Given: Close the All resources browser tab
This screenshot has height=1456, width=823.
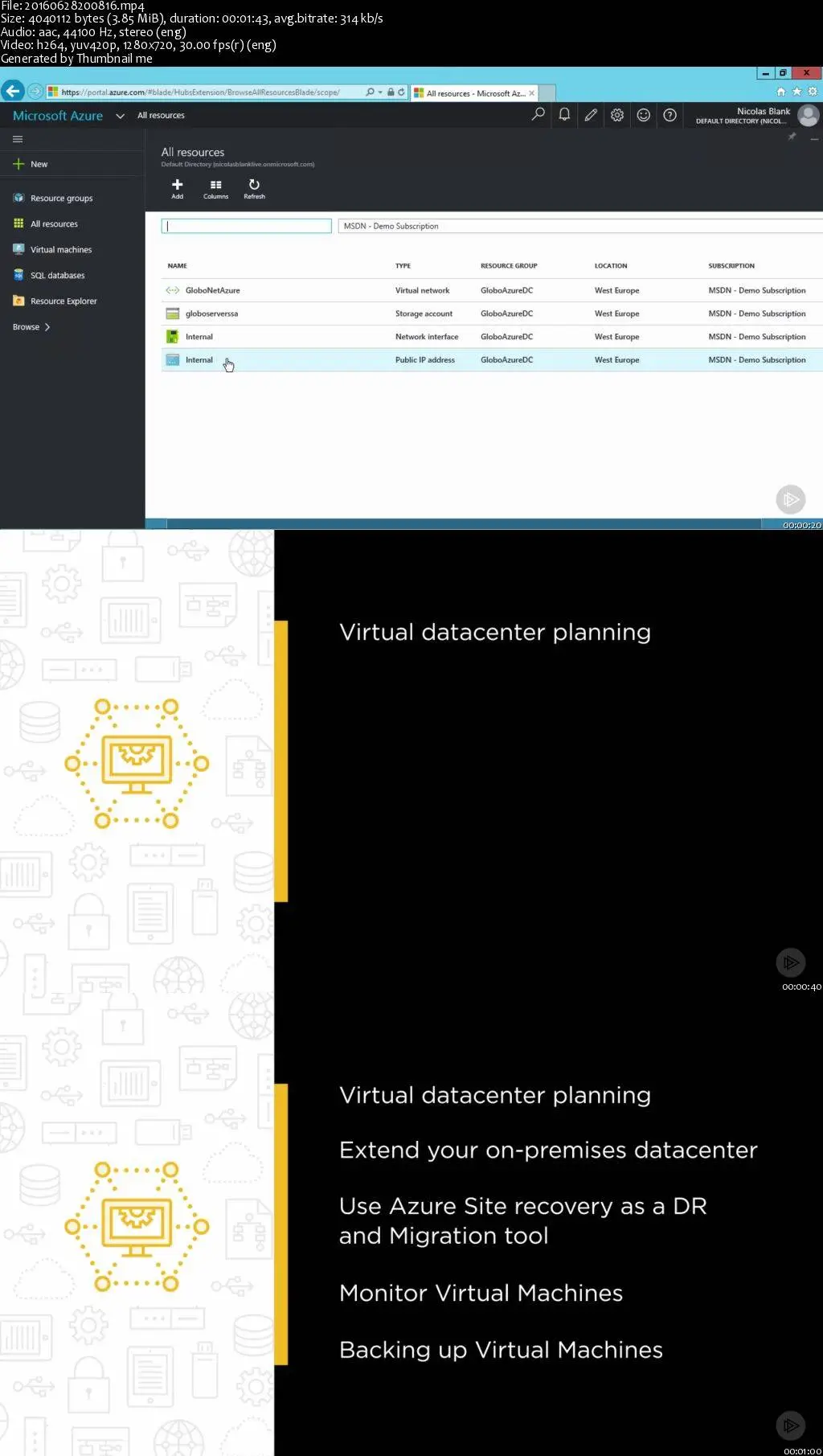Looking at the screenshot, I should [x=531, y=93].
